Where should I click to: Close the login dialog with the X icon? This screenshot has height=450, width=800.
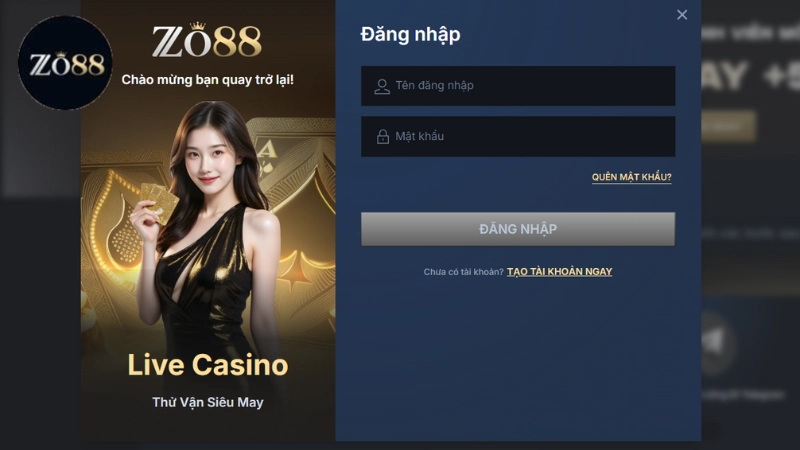682,15
